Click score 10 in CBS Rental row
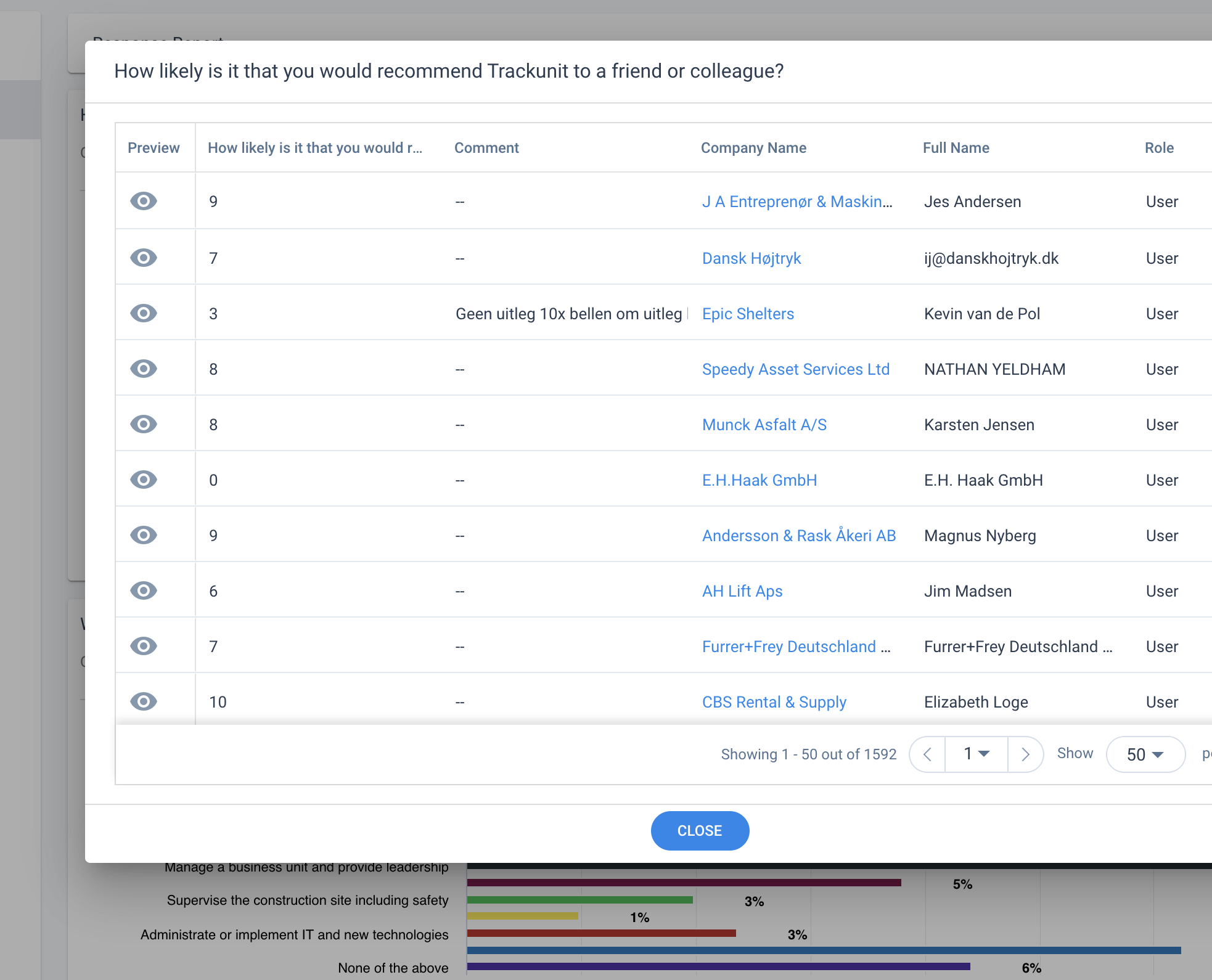 (218, 702)
